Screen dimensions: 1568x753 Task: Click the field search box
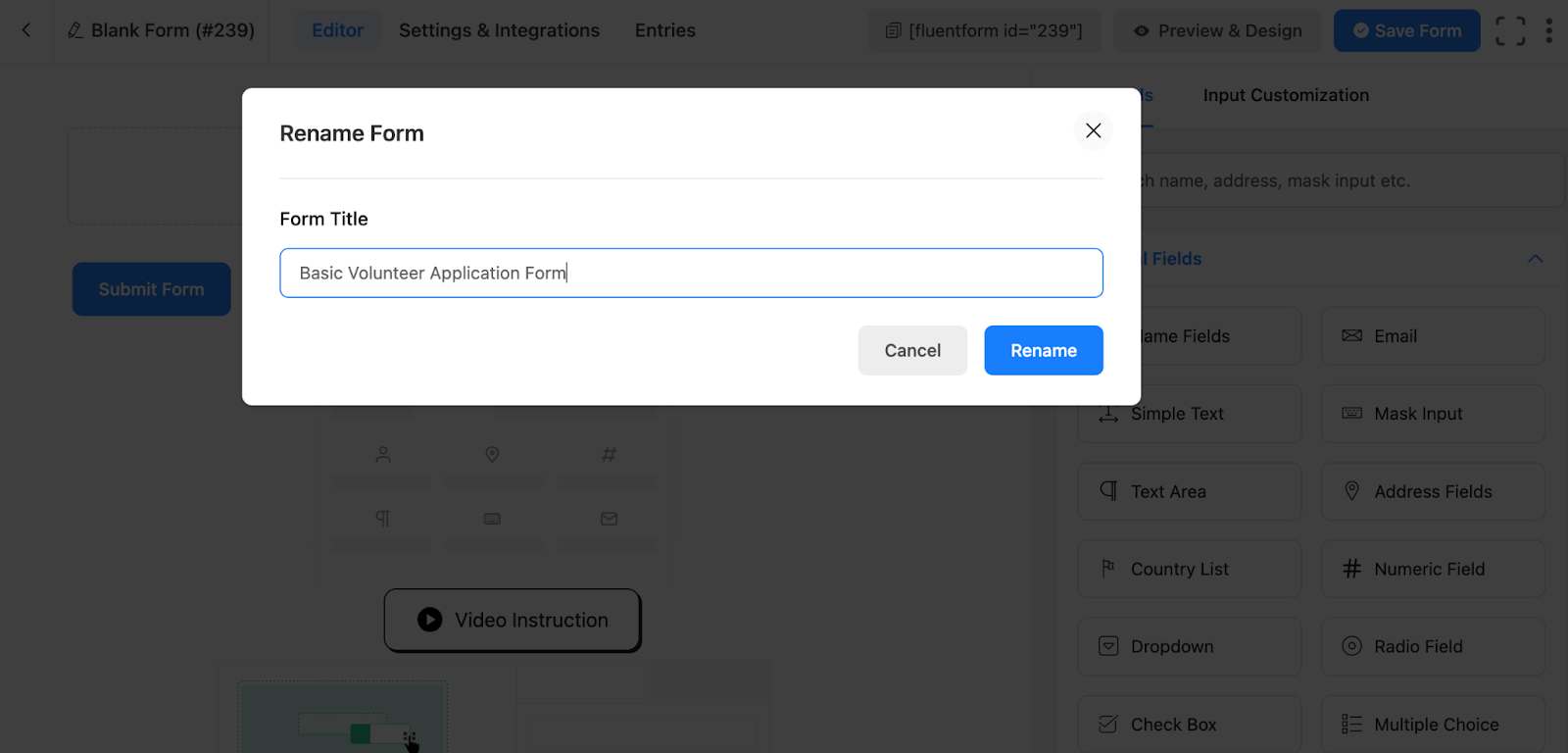click(x=1352, y=180)
